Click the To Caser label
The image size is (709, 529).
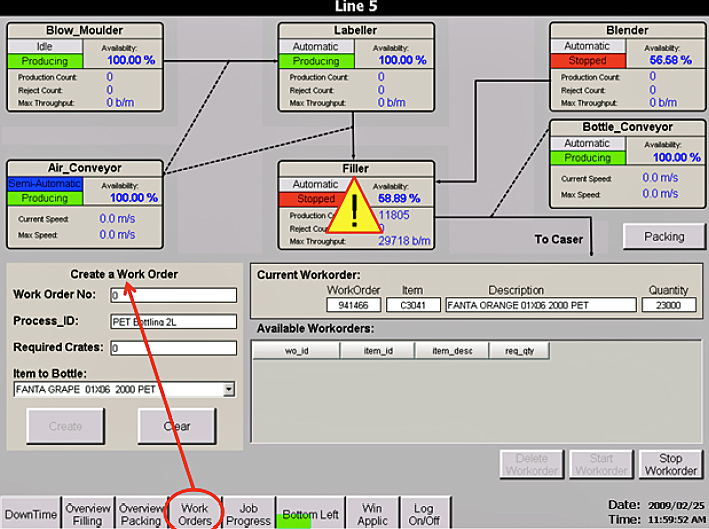point(559,239)
